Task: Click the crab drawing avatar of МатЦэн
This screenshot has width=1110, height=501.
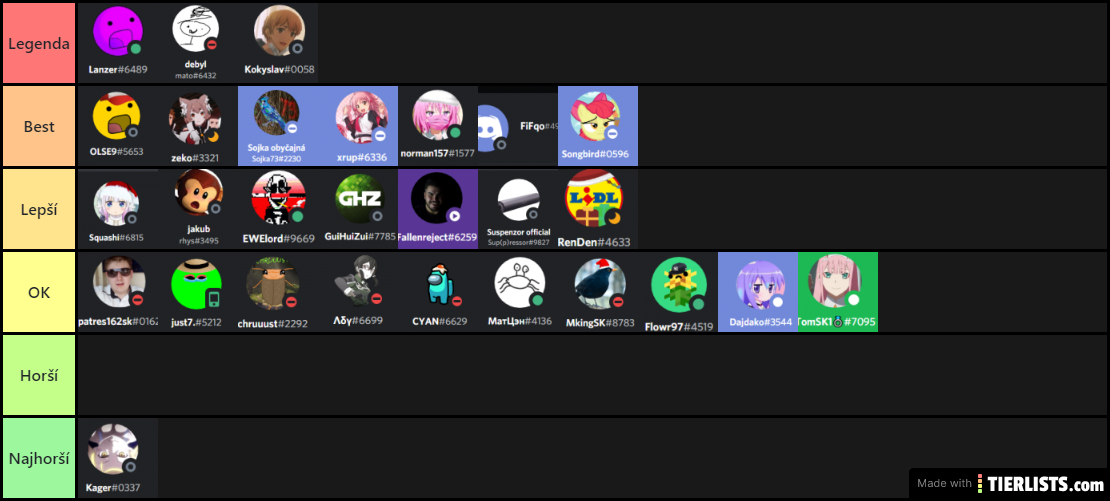Action: pos(520,283)
